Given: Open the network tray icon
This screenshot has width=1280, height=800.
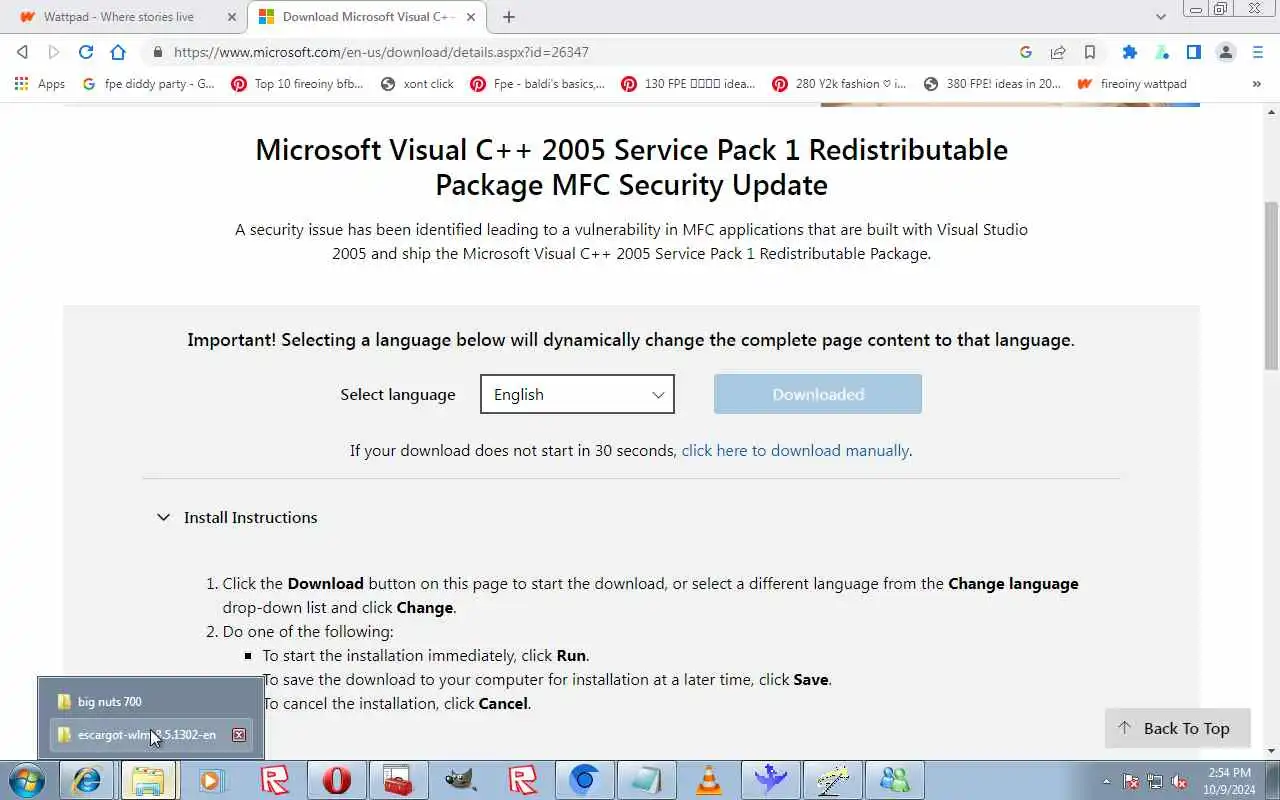Looking at the screenshot, I should coord(1156,782).
